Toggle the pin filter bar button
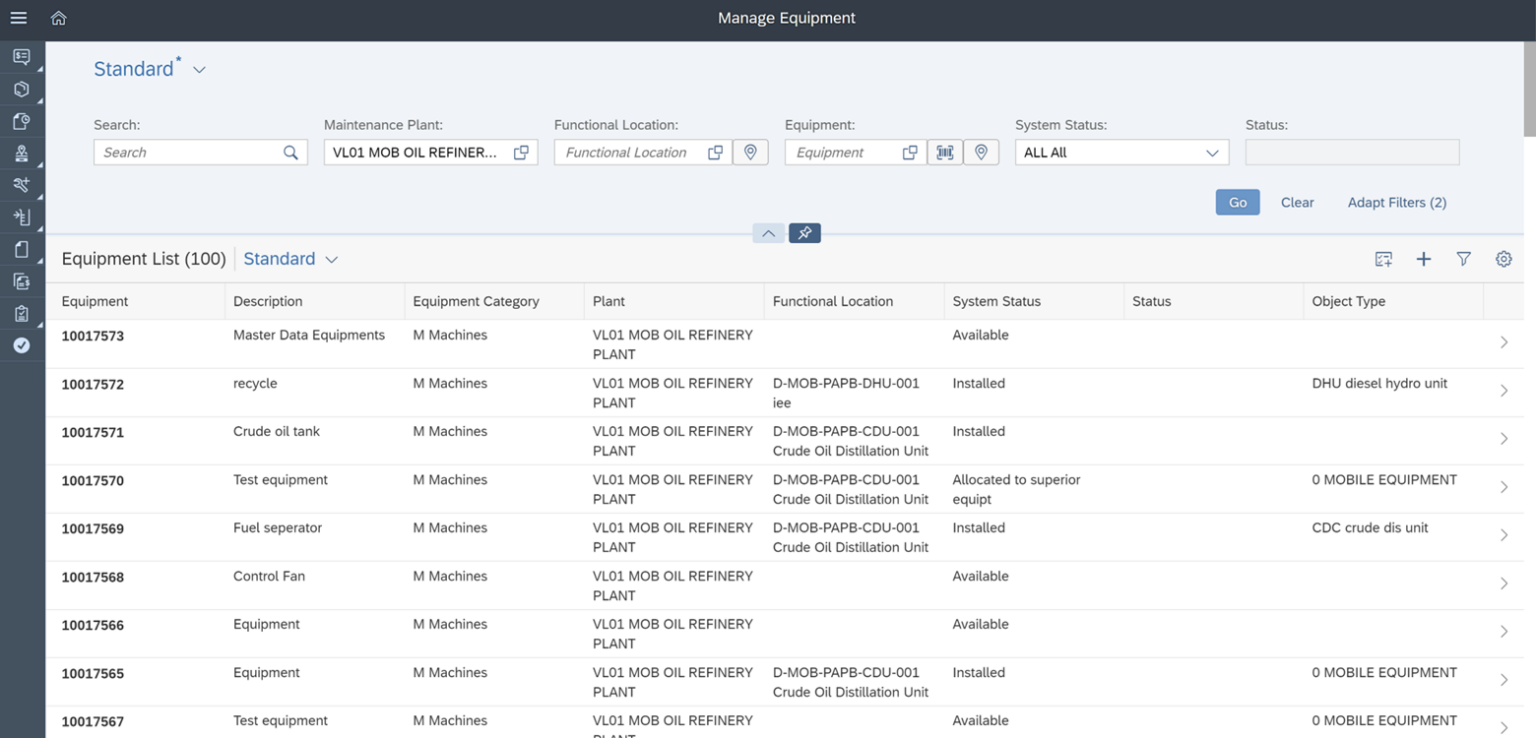The image size is (1536, 738). [805, 233]
